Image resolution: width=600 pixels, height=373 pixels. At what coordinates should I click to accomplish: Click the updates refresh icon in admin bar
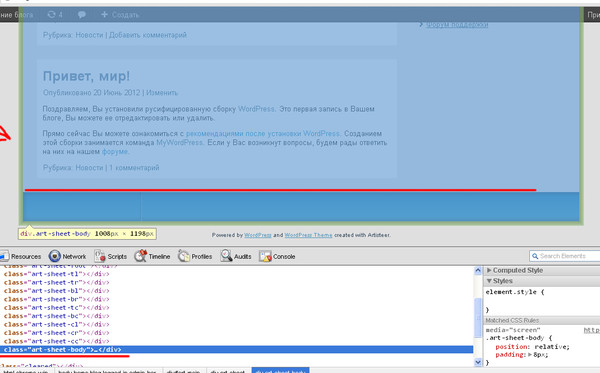(x=51, y=15)
